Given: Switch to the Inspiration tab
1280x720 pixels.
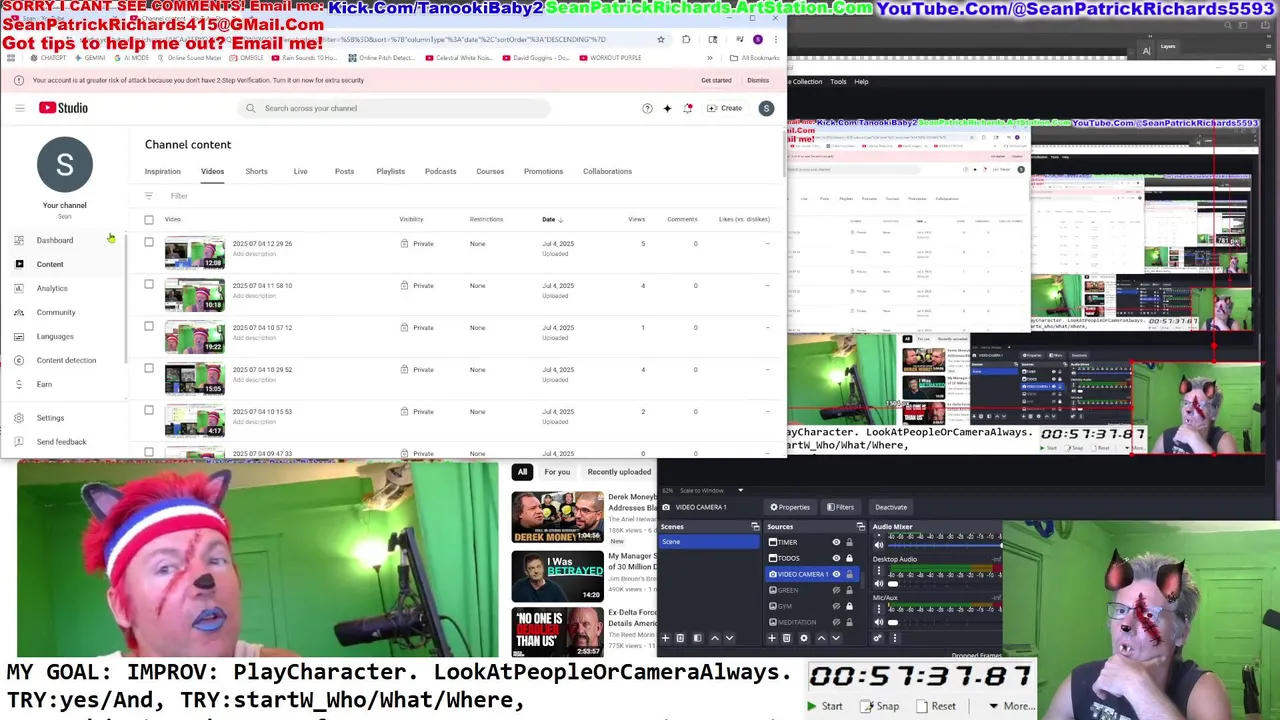Looking at the screenshot, I should [x=162, y=171].
